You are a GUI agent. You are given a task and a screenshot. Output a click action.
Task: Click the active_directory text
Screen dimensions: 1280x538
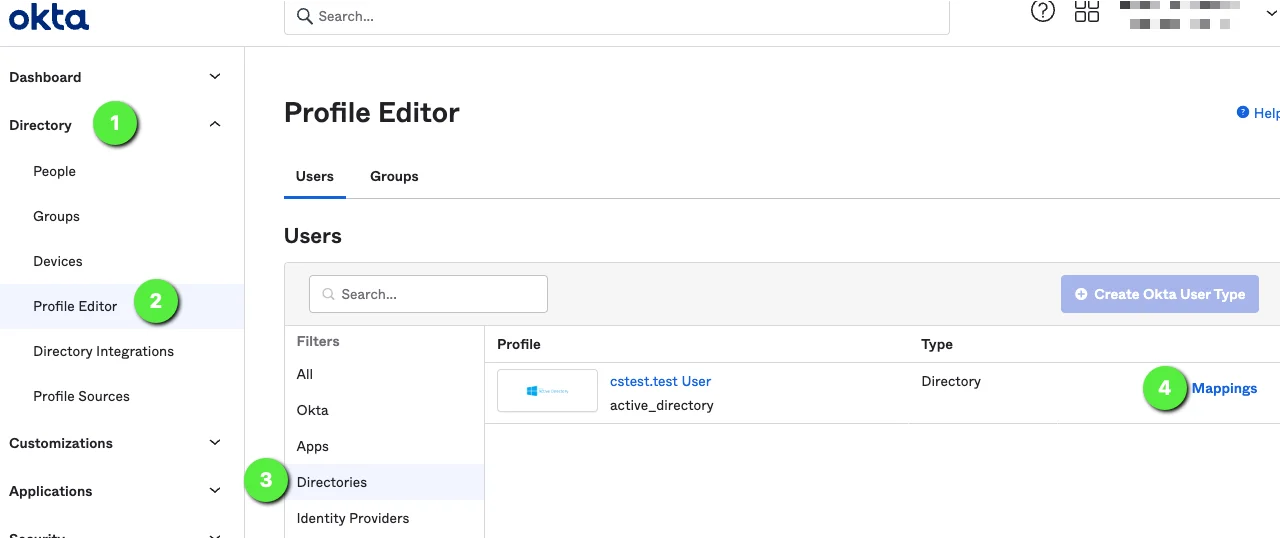662,405
